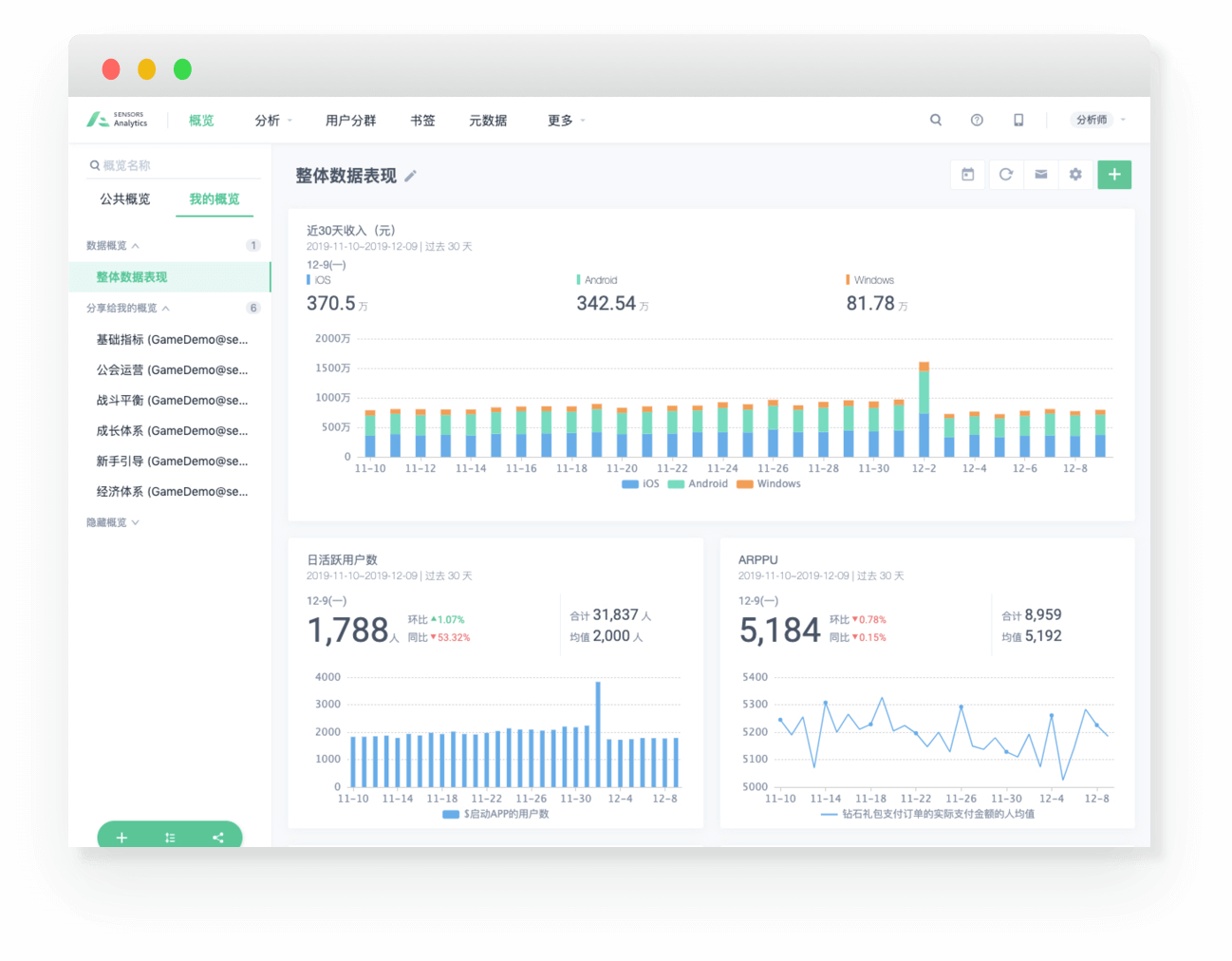Open the dashboard settings gear icon
The width and height of the screenshot is (1232, 961).
1075,175
